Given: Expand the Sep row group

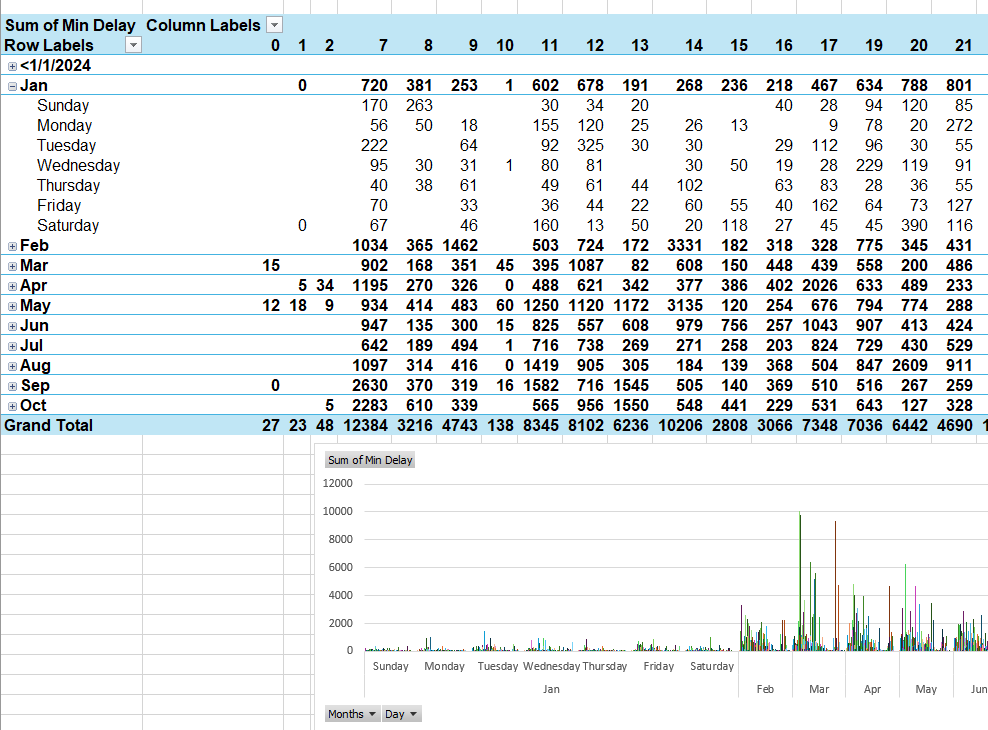Looking at the screenshot, I should [x=12, y=386].
